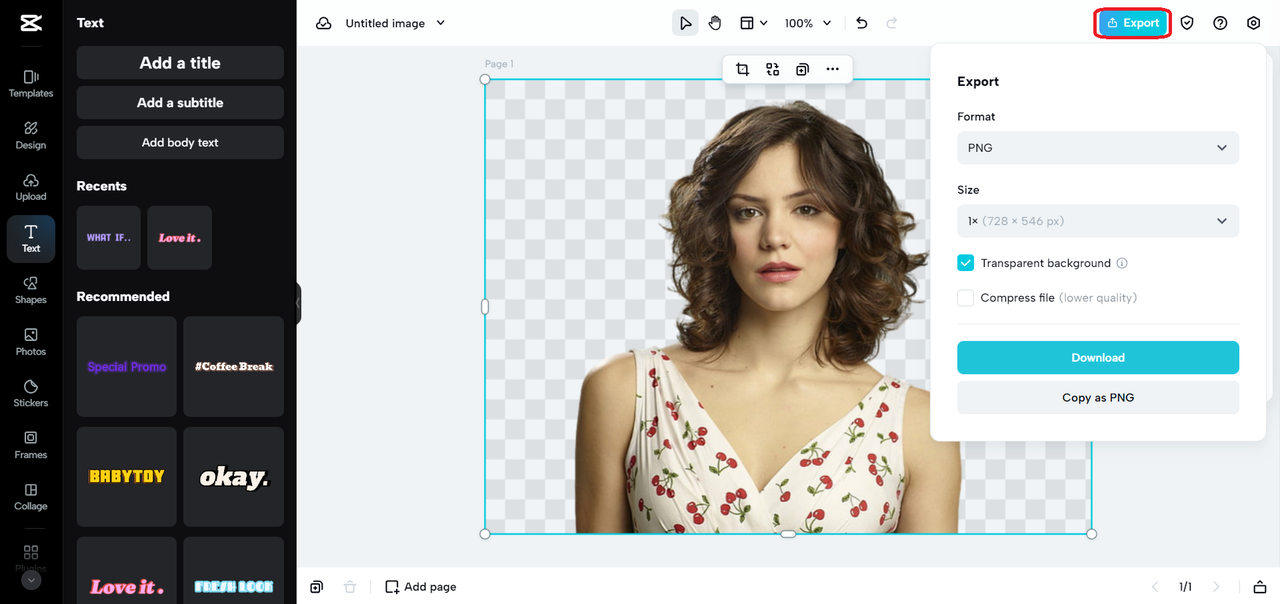Image resolution: width=1280 pixels, height=604 pixels.
Task: Go to next page arrow
Action: coord(1217,587)
